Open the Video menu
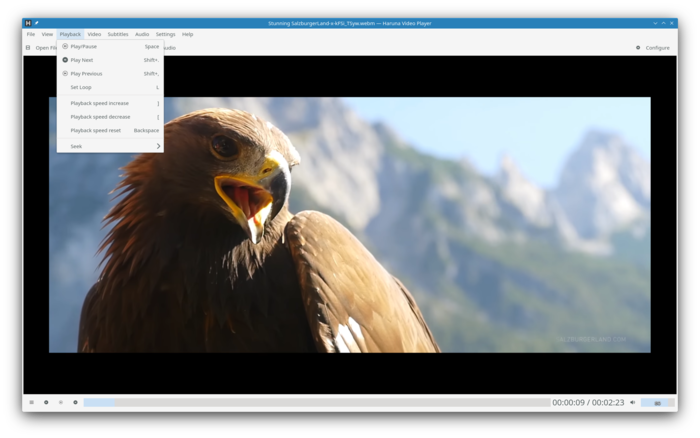Screen dimensions: 700x438 click(94, 34)
